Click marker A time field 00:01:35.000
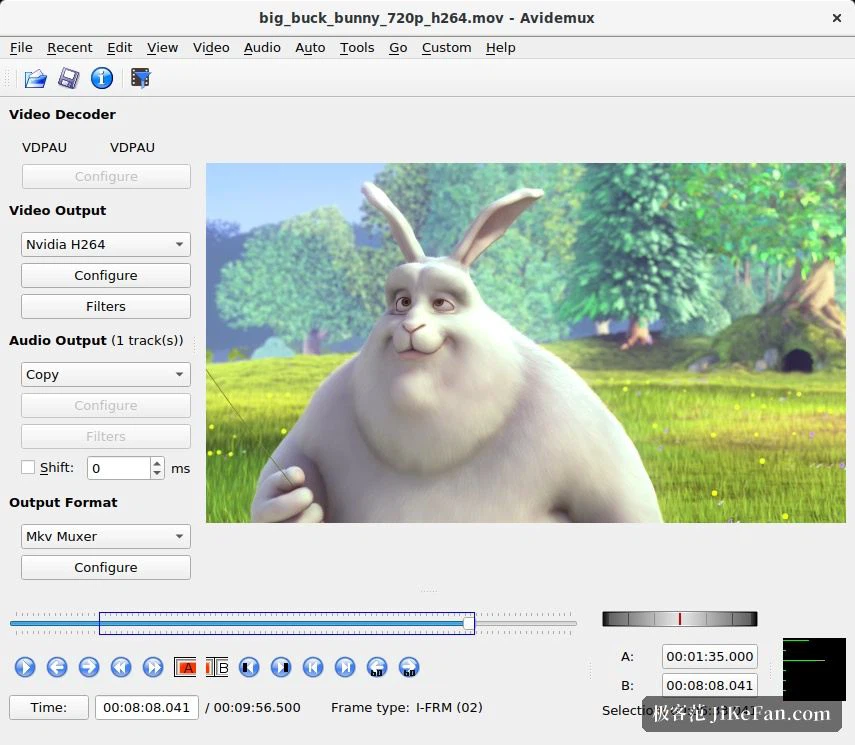This screenshot has height=745, width=855. pyautogui.click(x=709, y=656)
